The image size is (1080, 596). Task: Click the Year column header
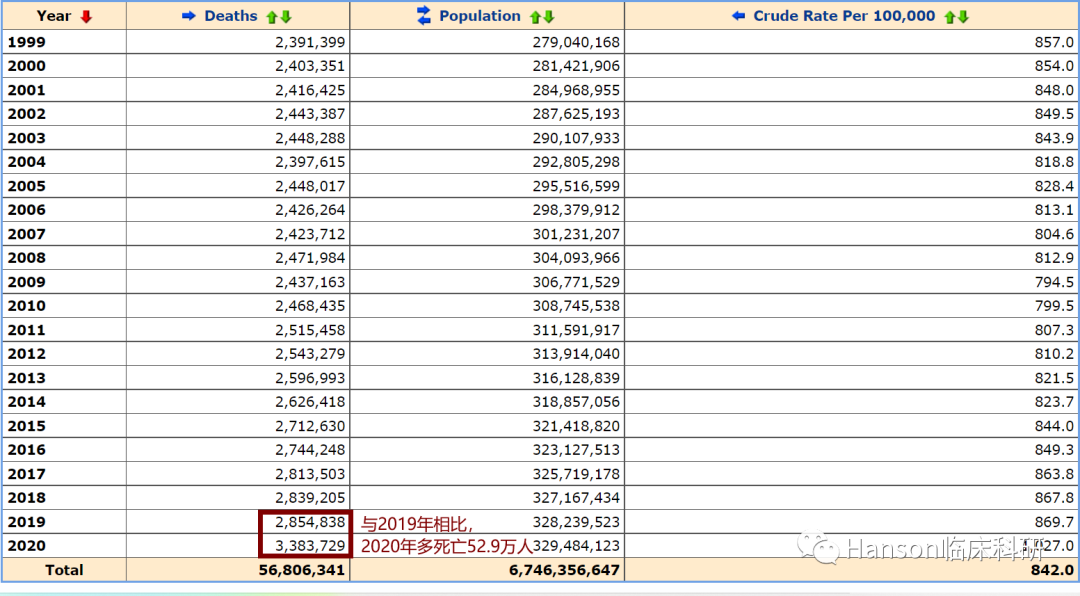coord(54,16)
